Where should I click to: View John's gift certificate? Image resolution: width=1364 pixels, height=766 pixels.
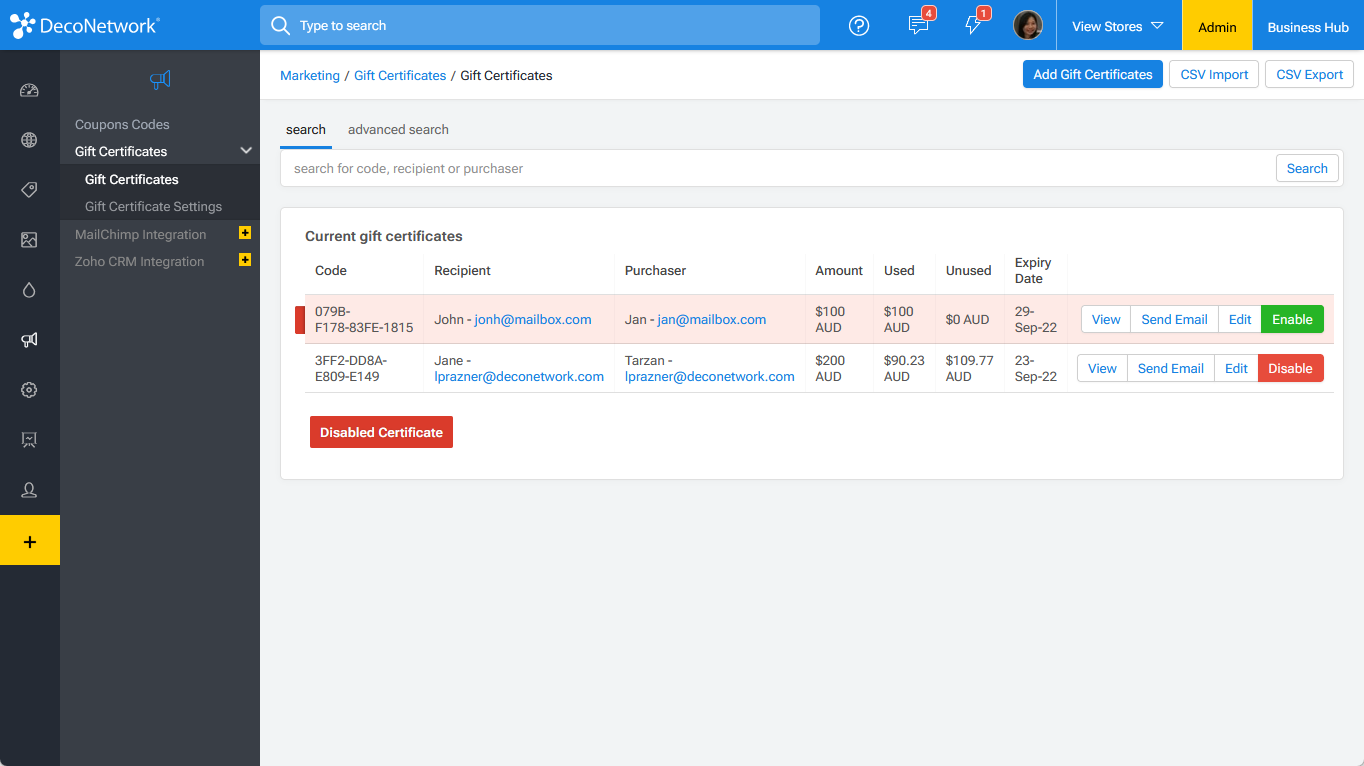tap(1106, 319)
